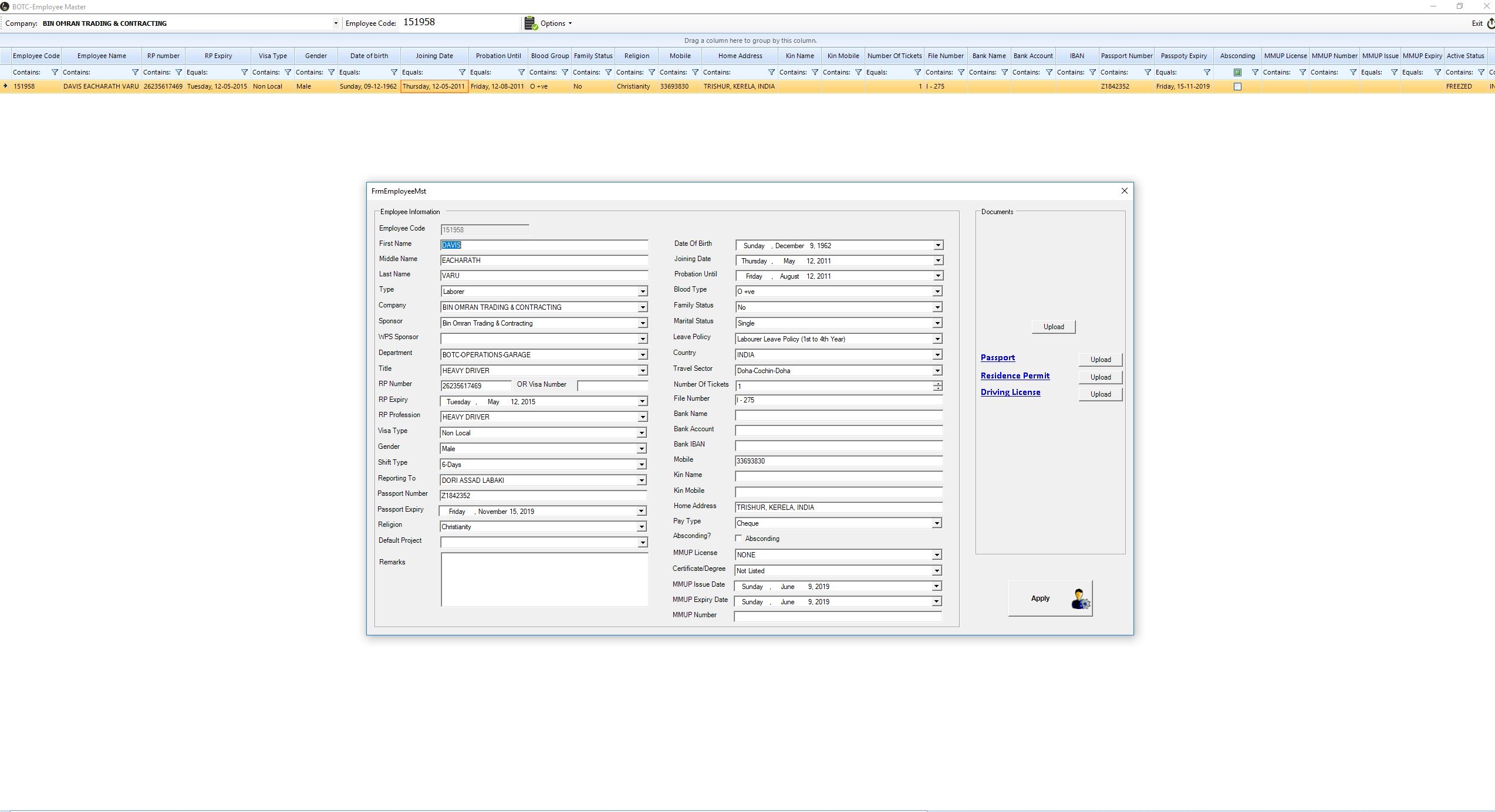Image resolution: width=1495 pixels, height=812 pixels.
Task: Expand the Company selector at top
Action: click(336, 23)
